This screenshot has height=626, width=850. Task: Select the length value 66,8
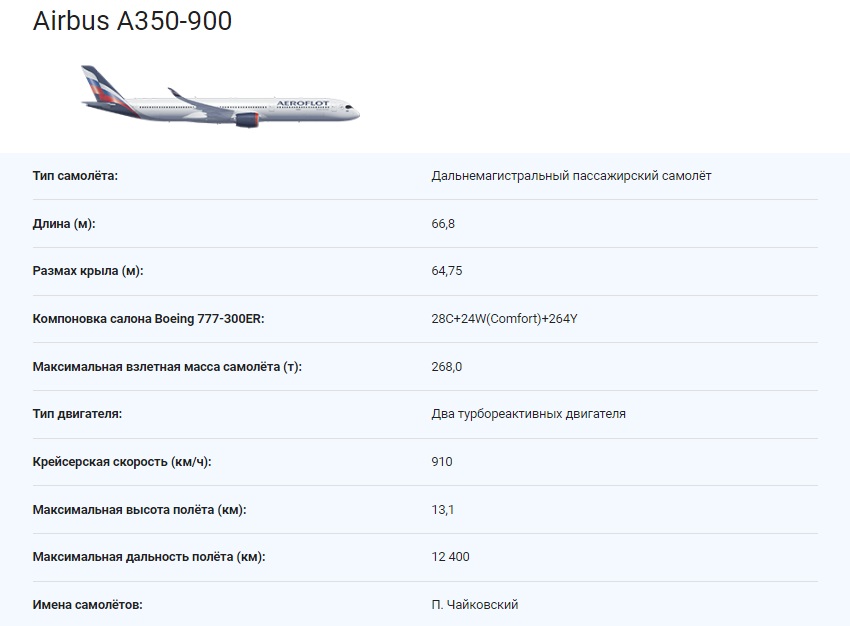[x=443, y=223]
